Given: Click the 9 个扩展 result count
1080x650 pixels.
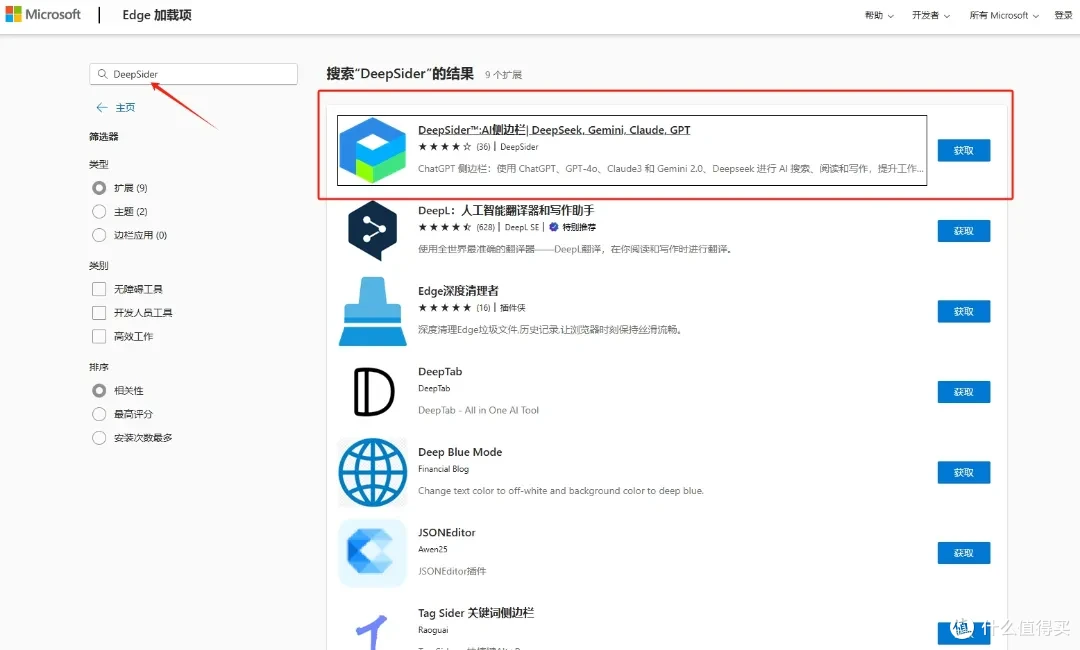Looking at the screenshot, I should [503, 74].
